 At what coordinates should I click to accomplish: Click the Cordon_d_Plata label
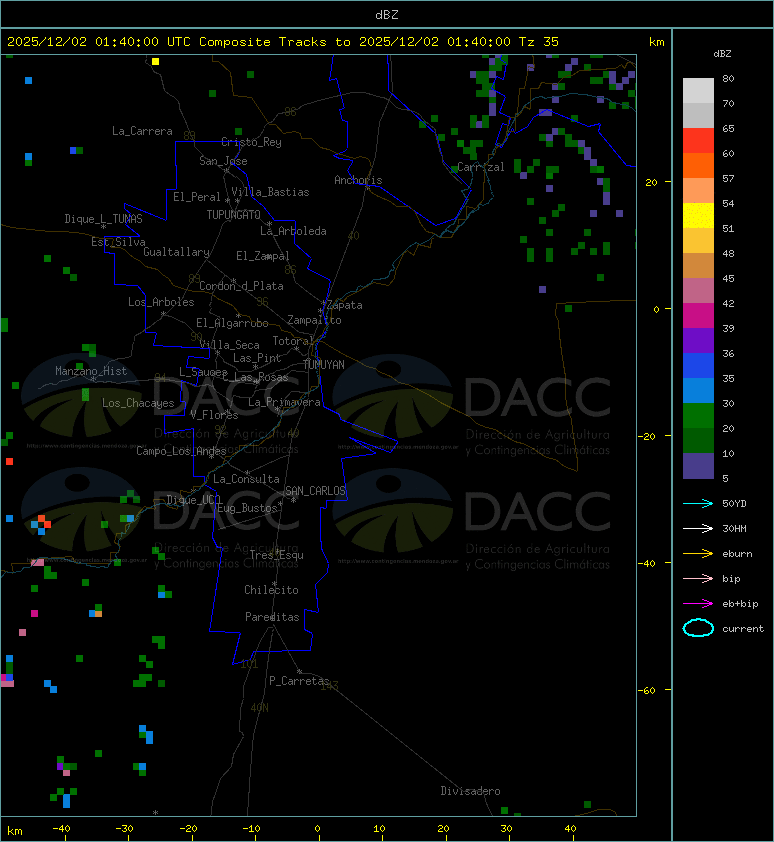pyautogui.click(x=241, y=286)
